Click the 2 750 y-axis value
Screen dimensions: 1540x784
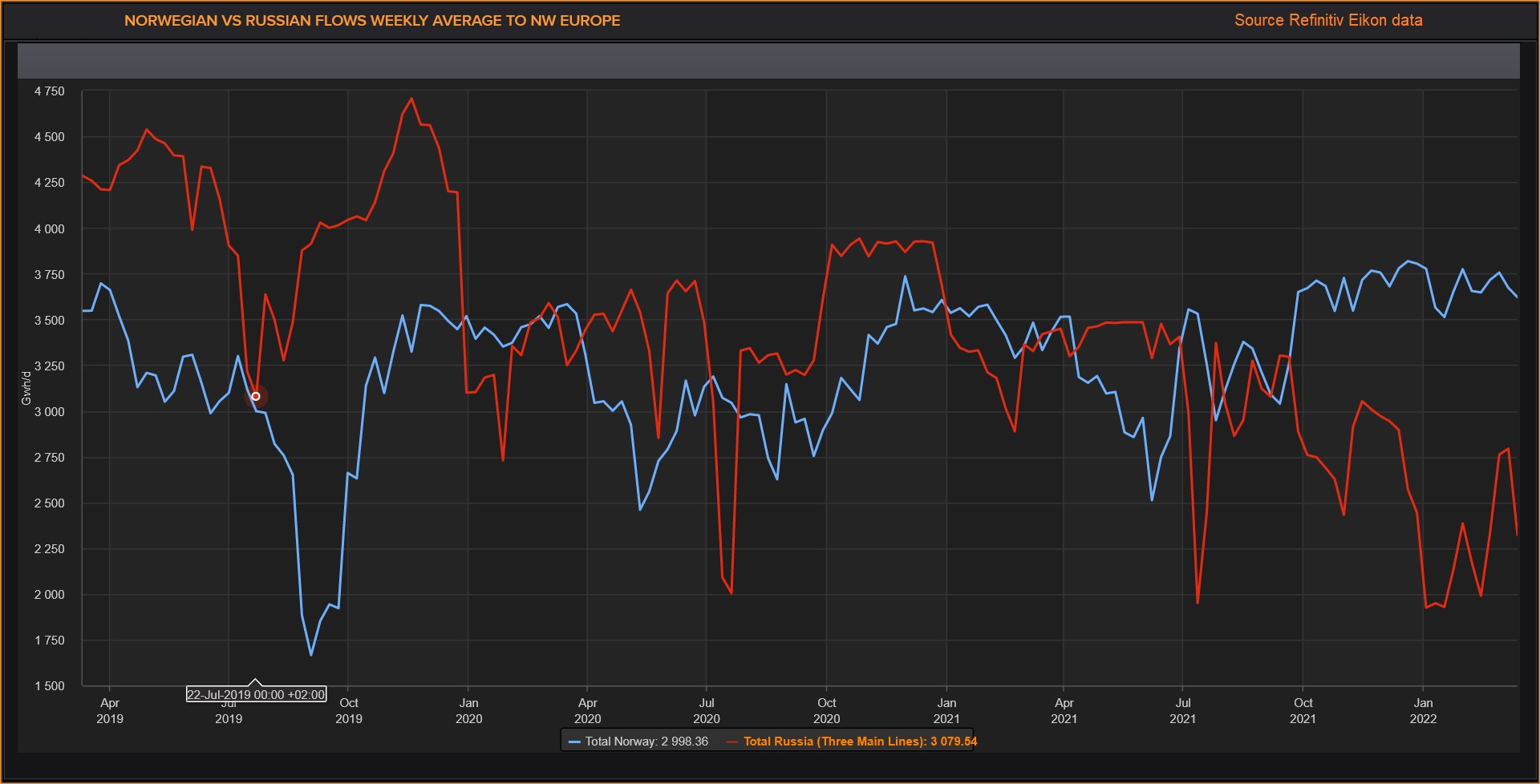[x=49, y=457]
